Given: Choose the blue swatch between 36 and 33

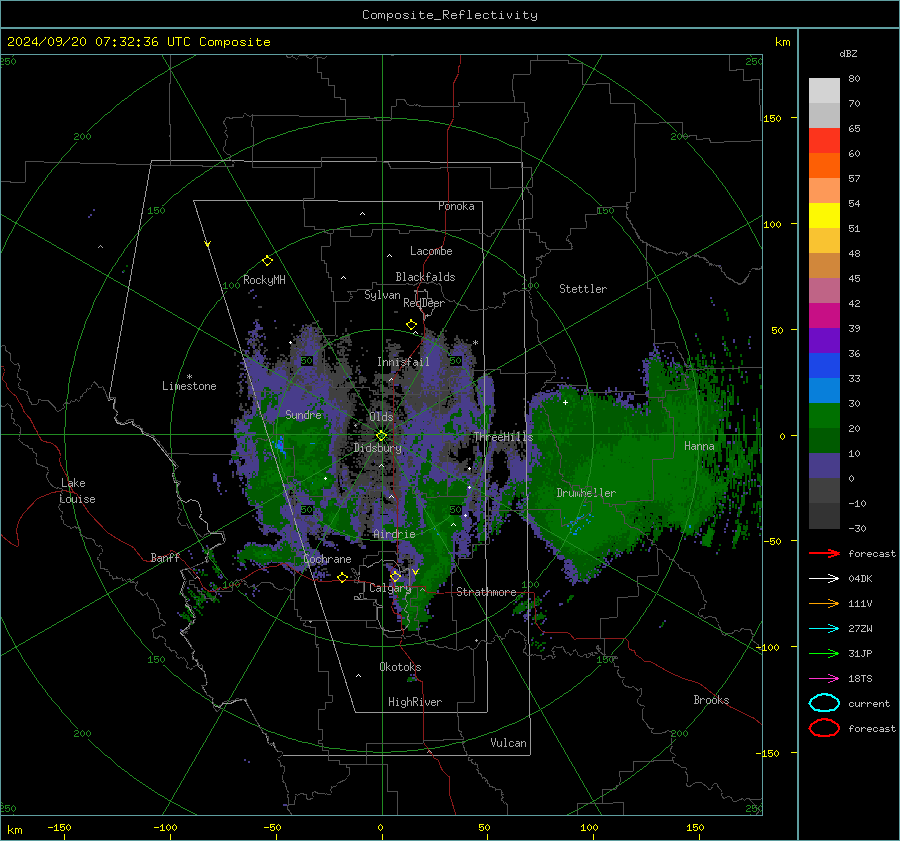Looking at the screenshot, I should click(824, 365).
